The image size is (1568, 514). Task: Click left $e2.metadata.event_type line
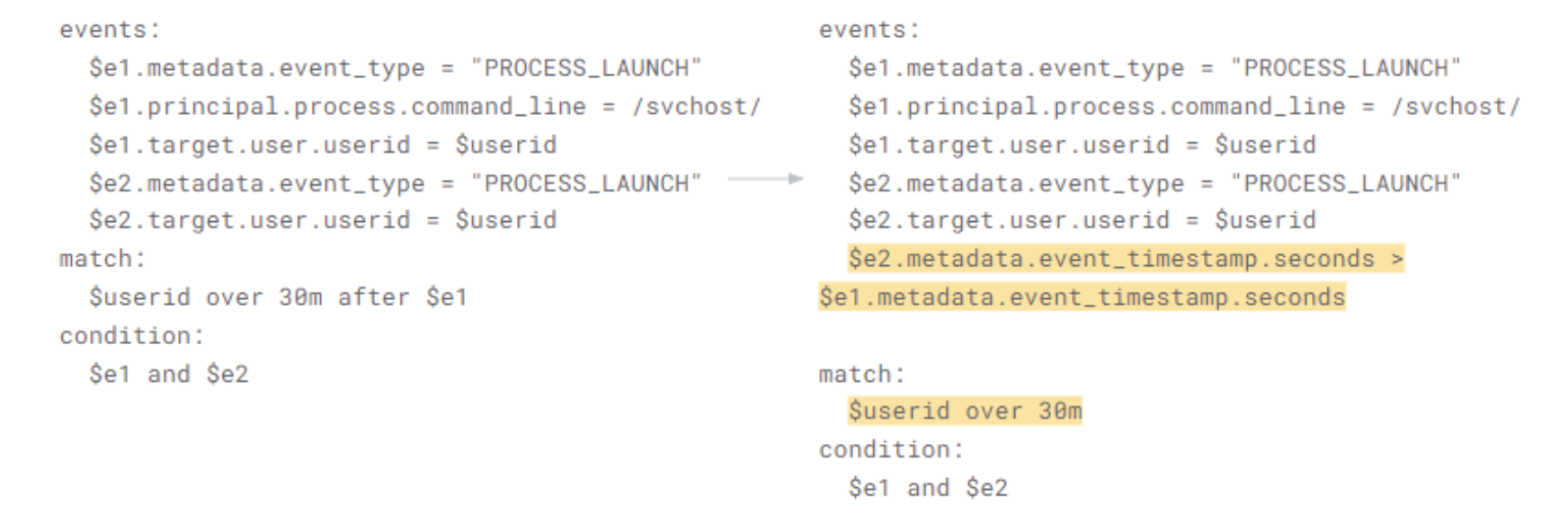pyautogui.click(x=395, y=183)
